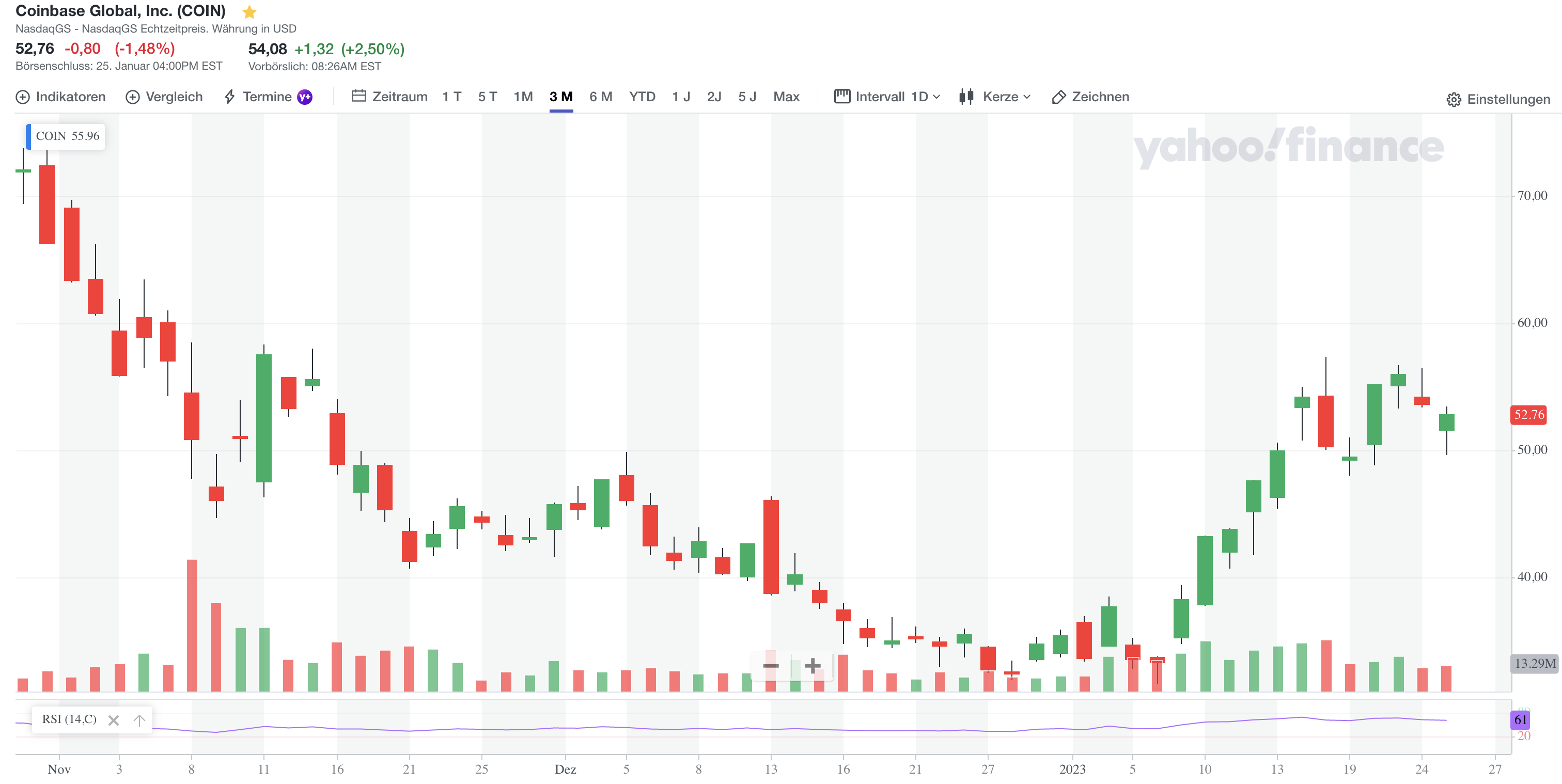
Task: Select the 6 M time range
Action: pyautogui.click(x=600, y=97)
